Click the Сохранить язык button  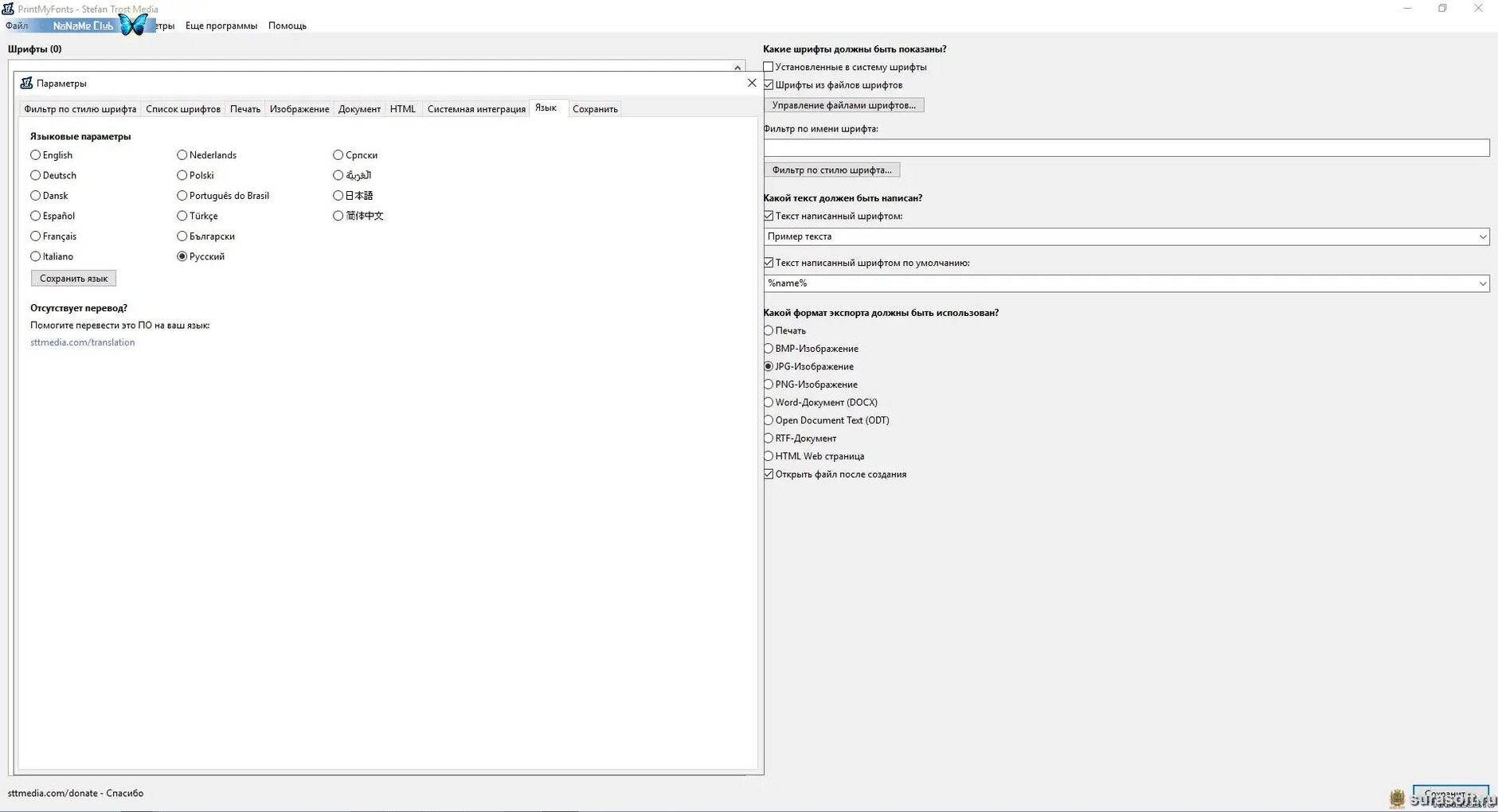click(x=73, y=279)
